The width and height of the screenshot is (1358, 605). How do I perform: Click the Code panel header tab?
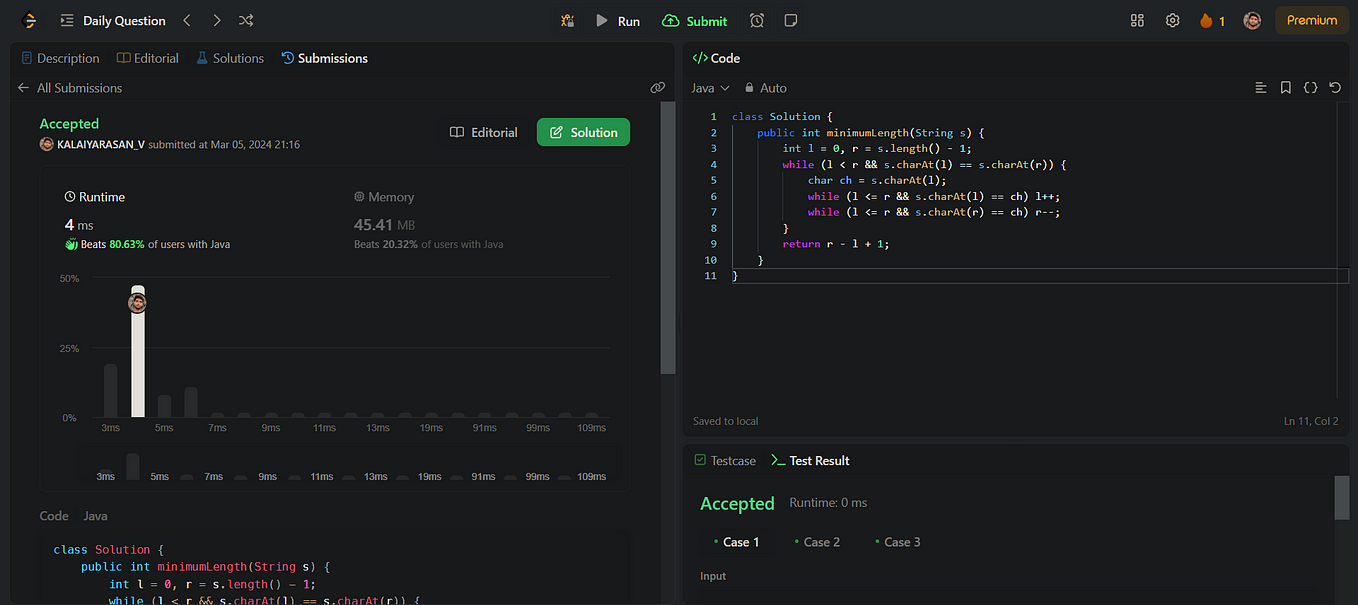click(716, 58)
